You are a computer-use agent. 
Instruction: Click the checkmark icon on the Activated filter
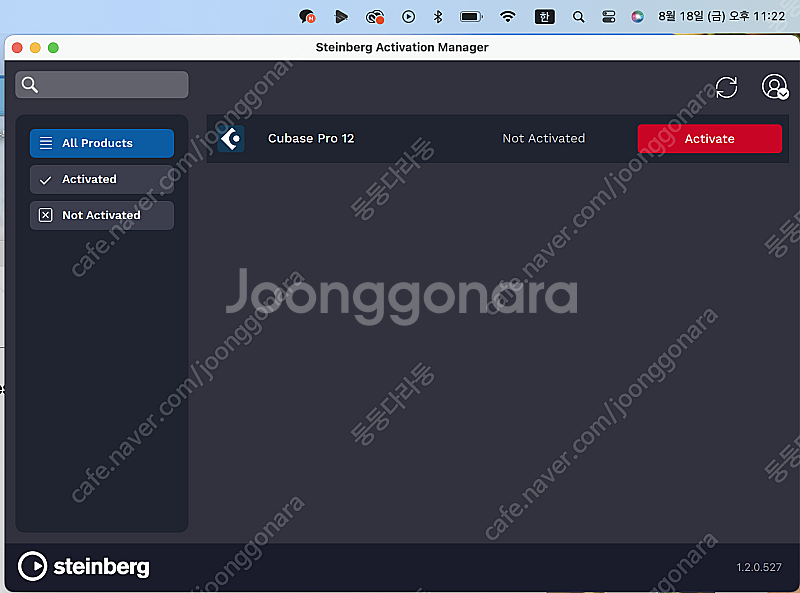pos(45,180)
